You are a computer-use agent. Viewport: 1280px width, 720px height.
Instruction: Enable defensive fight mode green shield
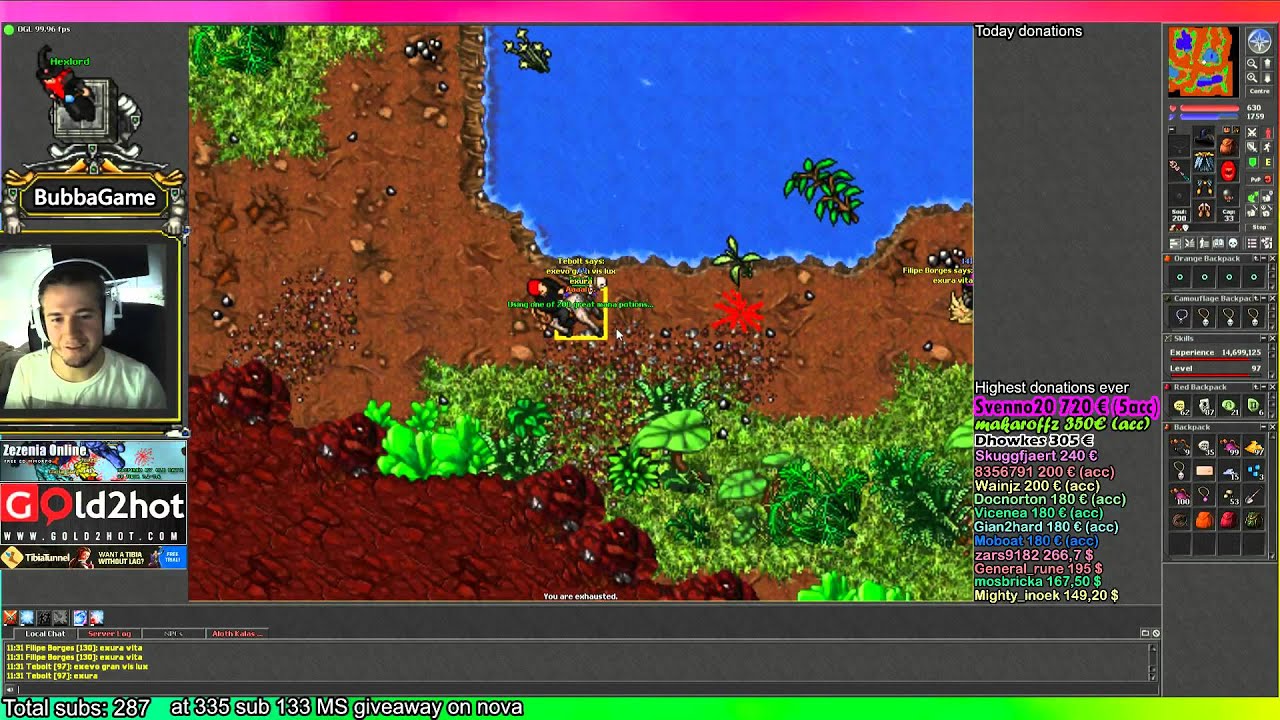coord(1252,162)
